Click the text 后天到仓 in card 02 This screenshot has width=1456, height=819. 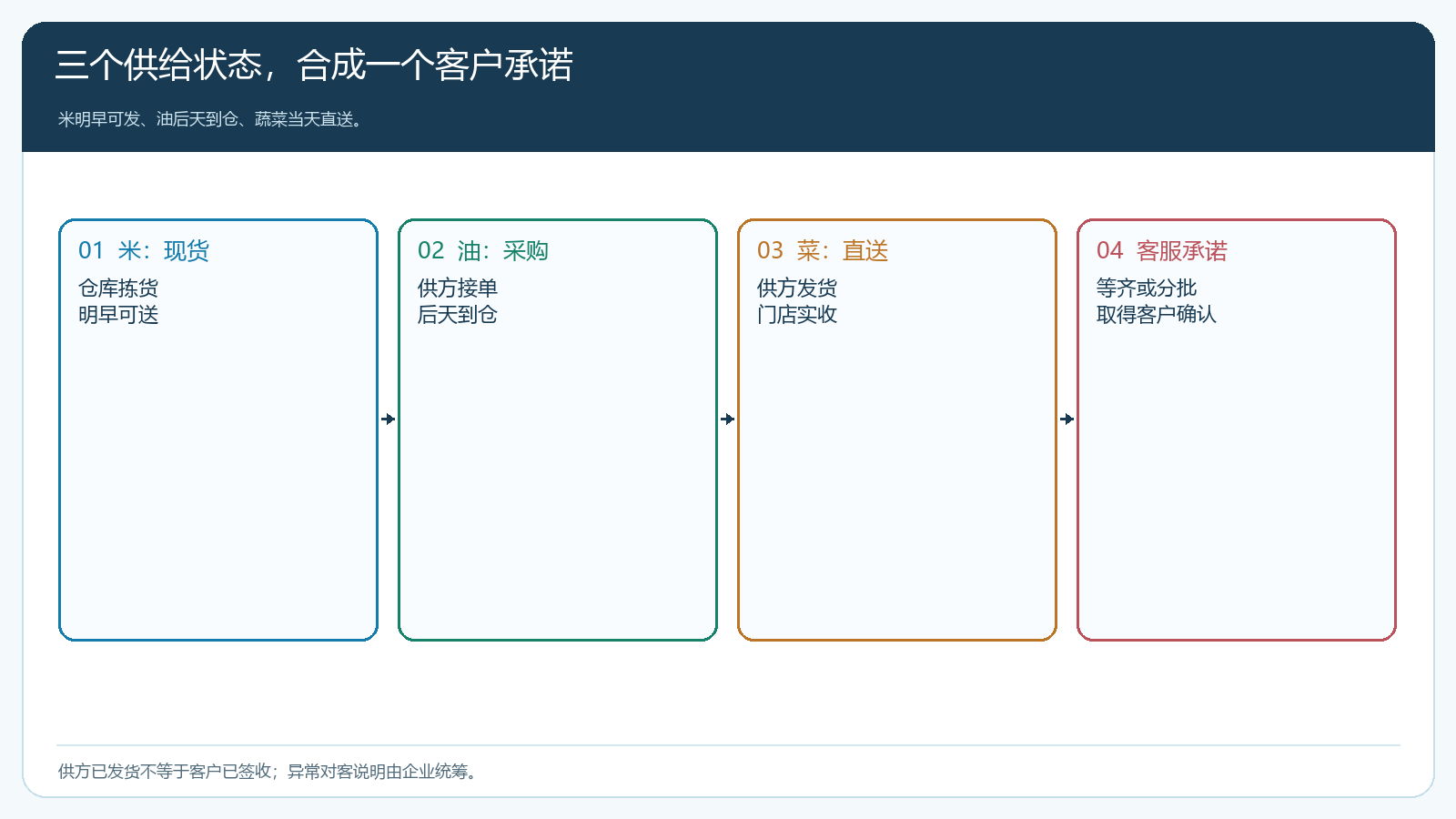458,315
